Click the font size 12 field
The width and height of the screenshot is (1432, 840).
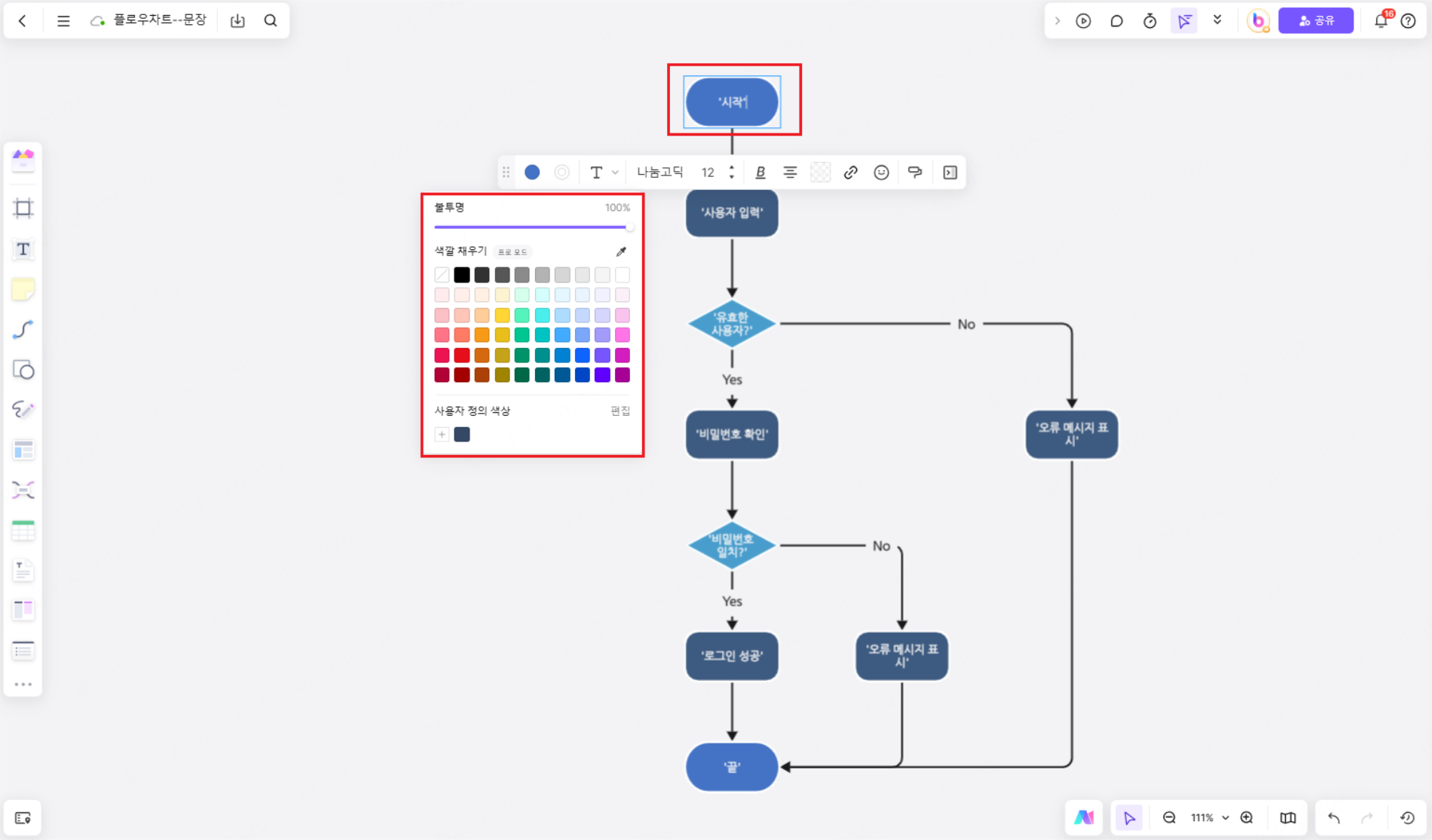[708, 173]
